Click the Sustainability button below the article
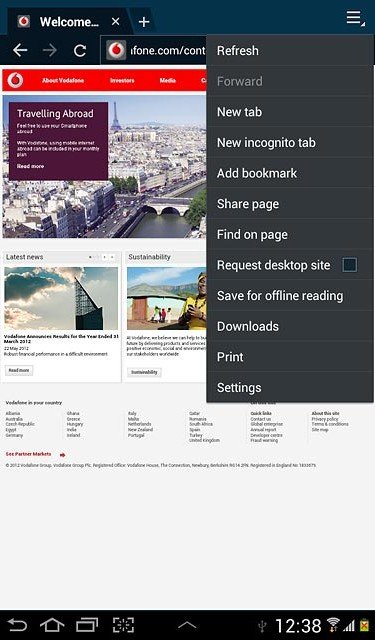The image size is (375, 640). coord(144,372)
